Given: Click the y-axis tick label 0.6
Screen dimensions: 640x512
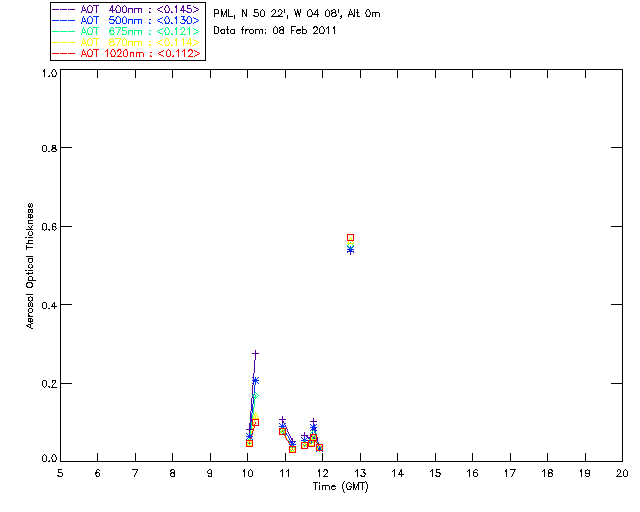Looking at the screenshot, I should pos(49,227).
